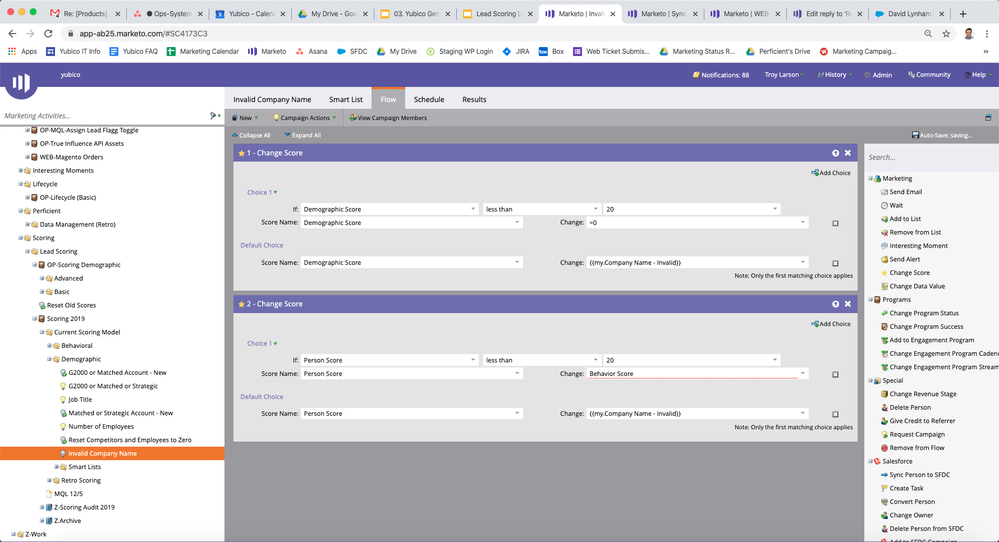Delete step 1 Change Score
The image size is (999, 542).
(x=847, y=153)
